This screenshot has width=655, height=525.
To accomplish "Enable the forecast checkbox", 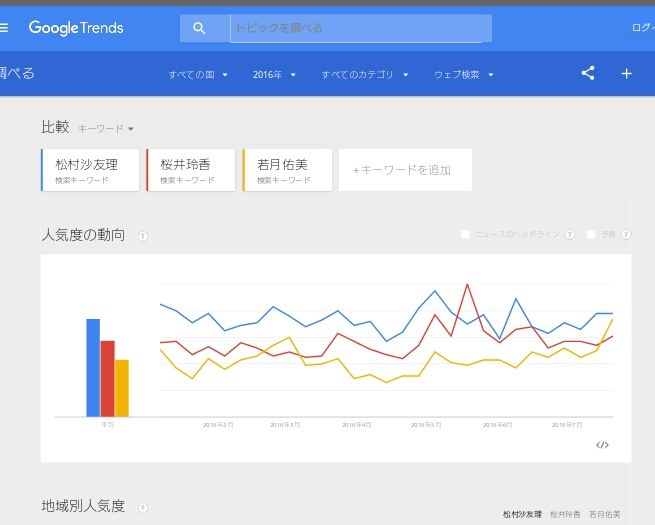I will click(x=591, y=234).
